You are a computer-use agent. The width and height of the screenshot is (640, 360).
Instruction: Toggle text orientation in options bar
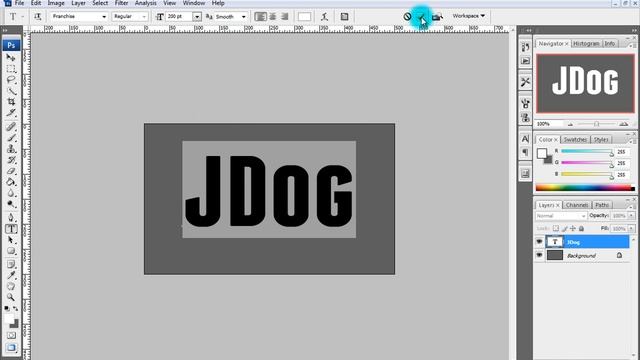38,17
